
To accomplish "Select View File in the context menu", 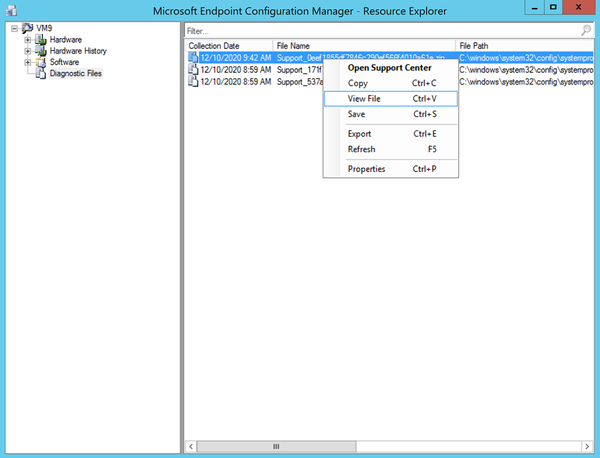I will coord(390,99).
